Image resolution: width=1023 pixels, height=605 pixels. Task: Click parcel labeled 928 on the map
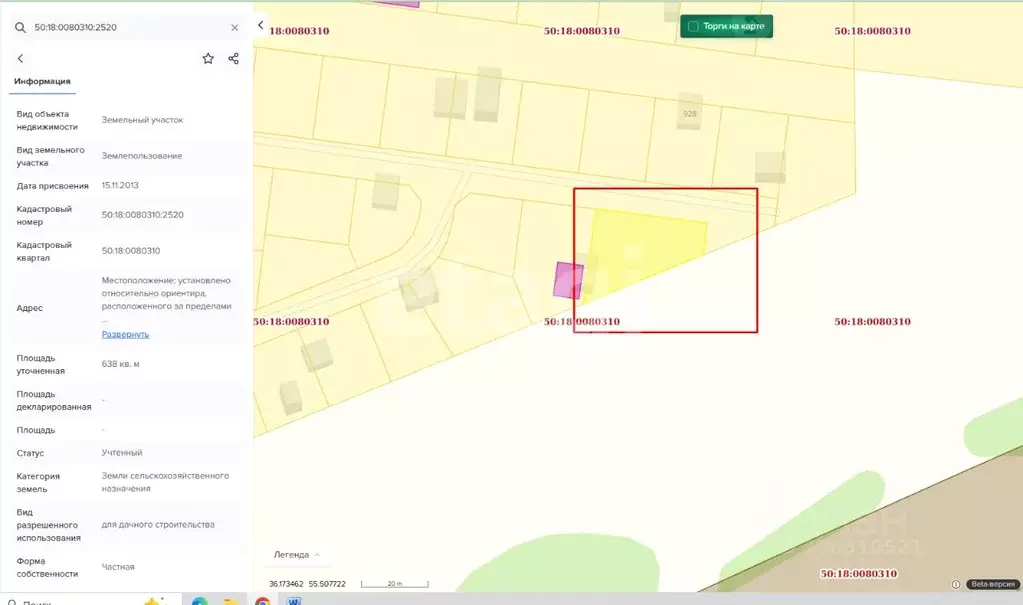tap(690, 114)
